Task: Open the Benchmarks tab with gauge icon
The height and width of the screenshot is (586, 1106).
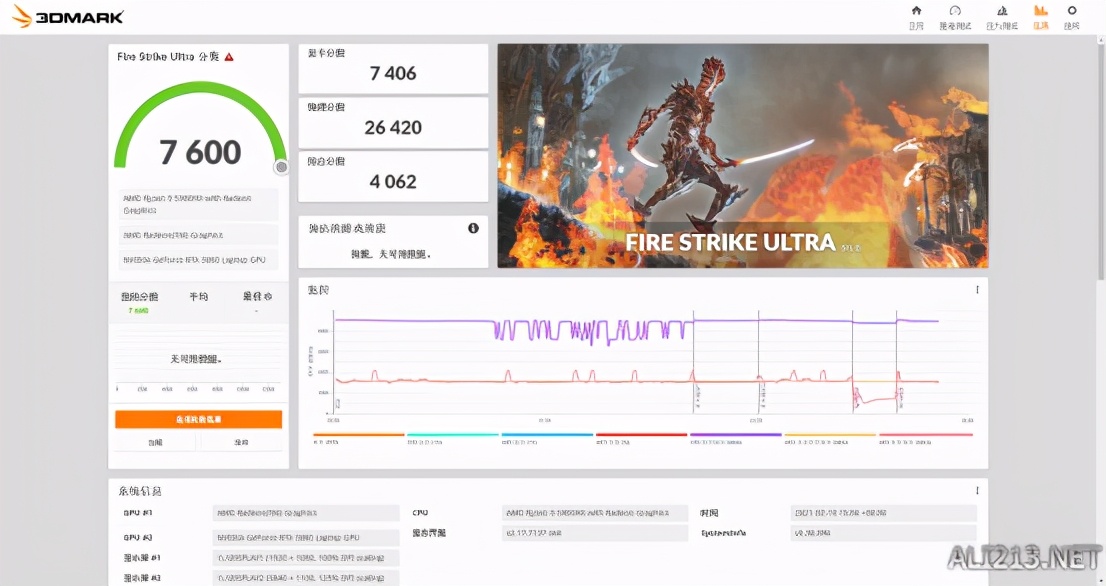Action: 955,17
